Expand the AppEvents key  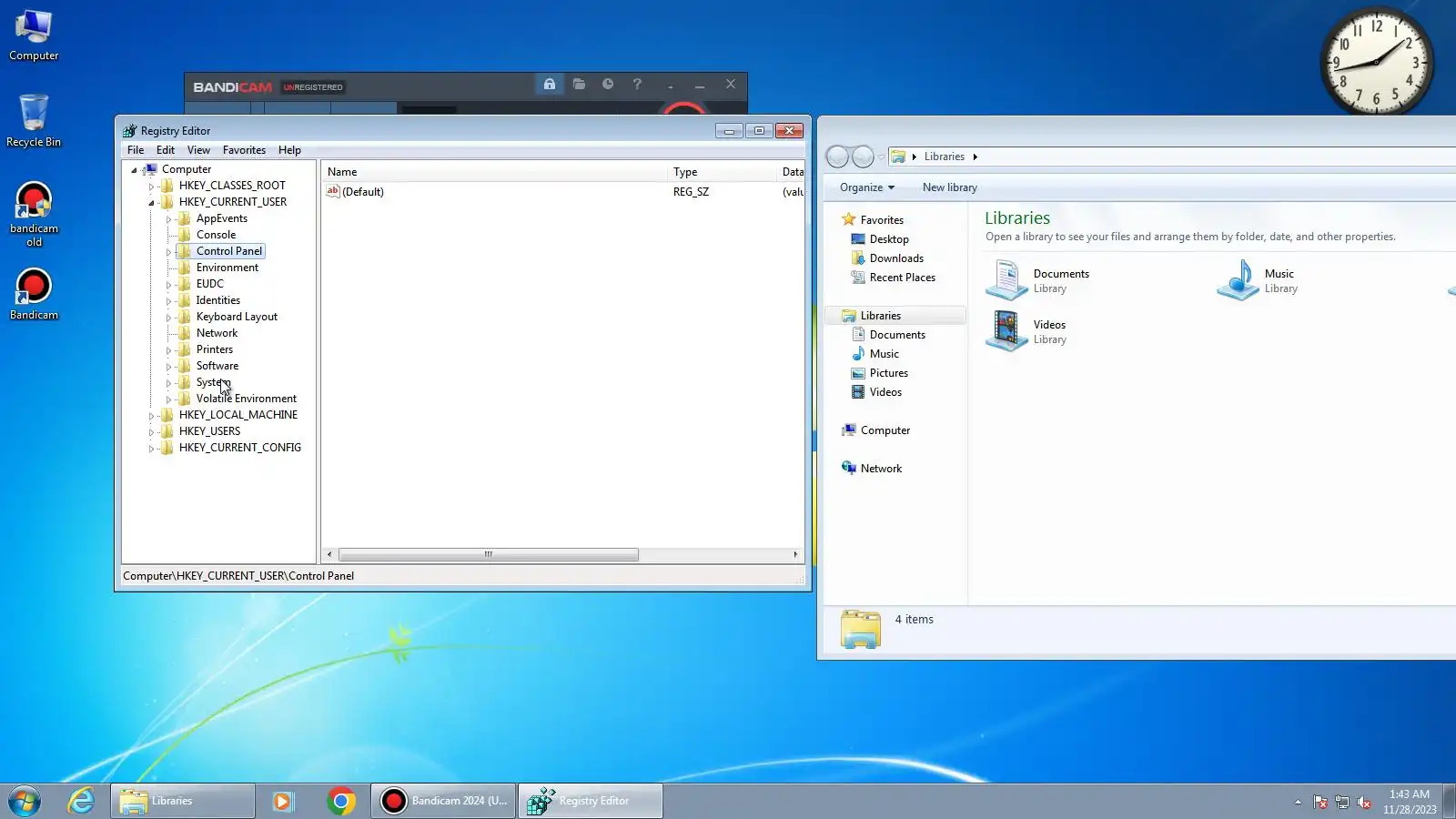coord(168,219)
